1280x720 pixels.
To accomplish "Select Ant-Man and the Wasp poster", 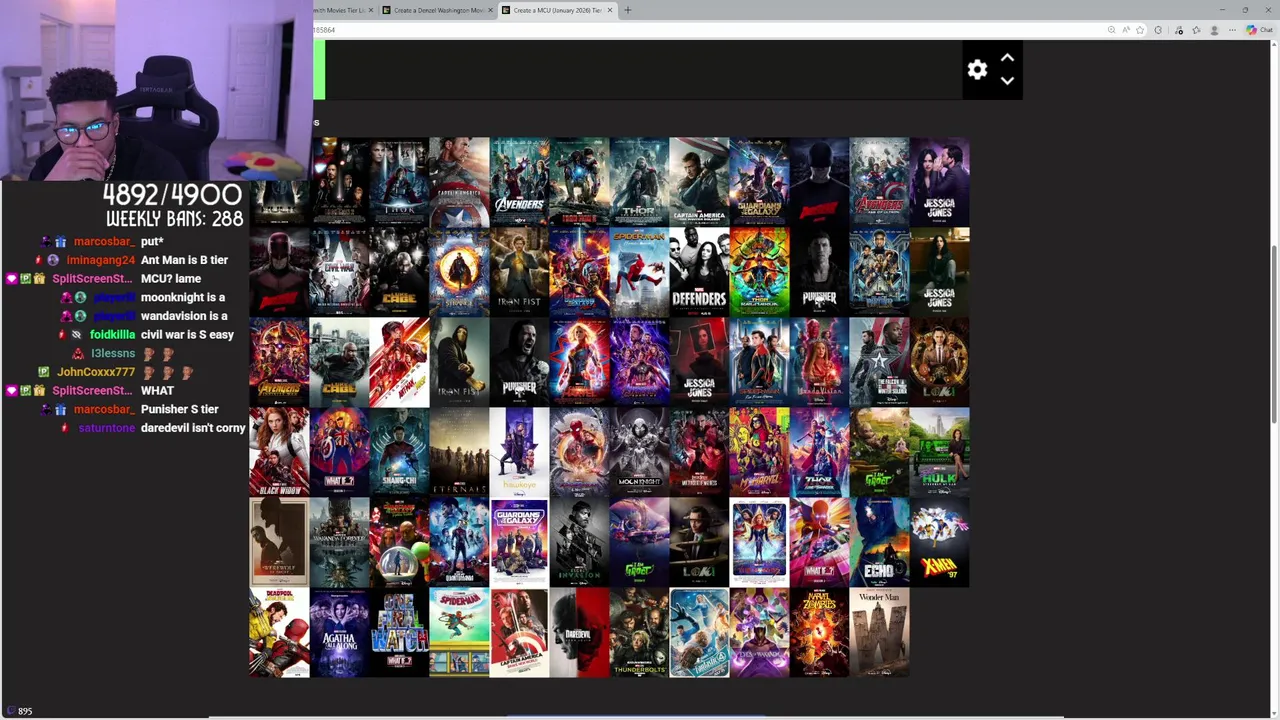I will click(x=399, y=362).
